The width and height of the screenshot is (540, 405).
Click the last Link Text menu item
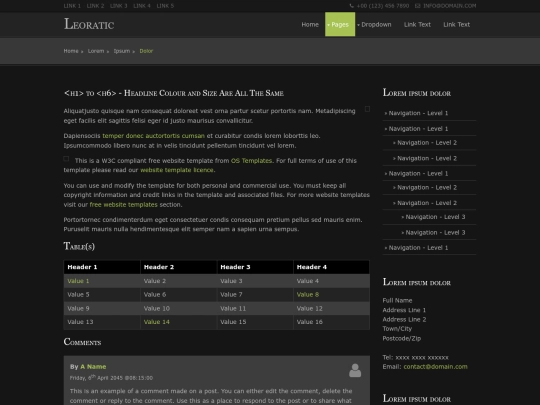(x=456, y=24)
